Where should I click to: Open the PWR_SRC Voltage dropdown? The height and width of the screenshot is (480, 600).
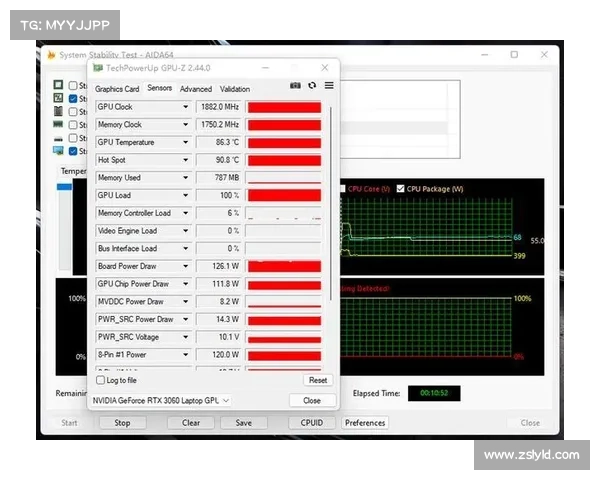[x=186, y=337]
